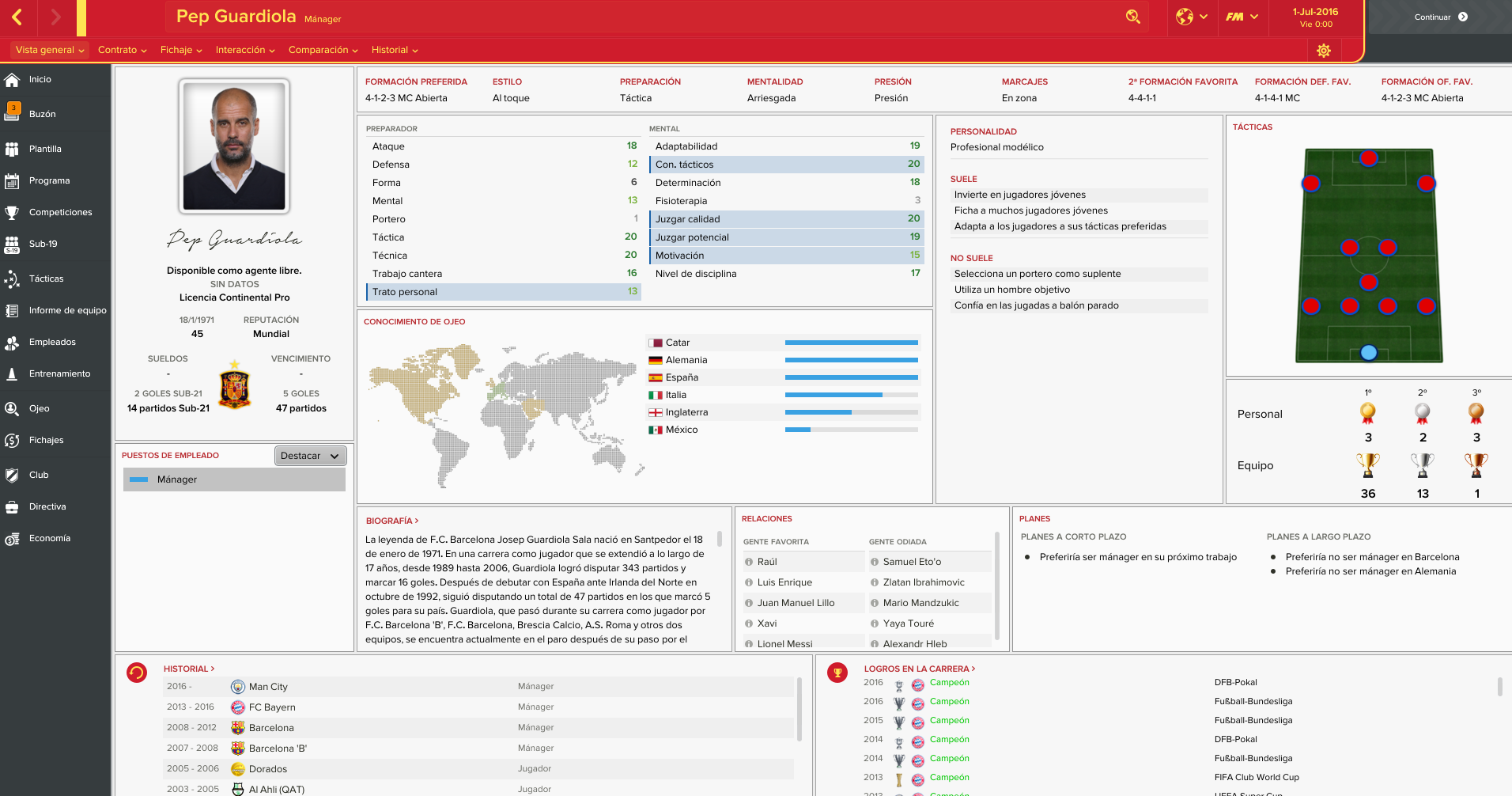Open Interacción dropdown menu
This screenshot has height=796, width=1512.
[245, 50]
